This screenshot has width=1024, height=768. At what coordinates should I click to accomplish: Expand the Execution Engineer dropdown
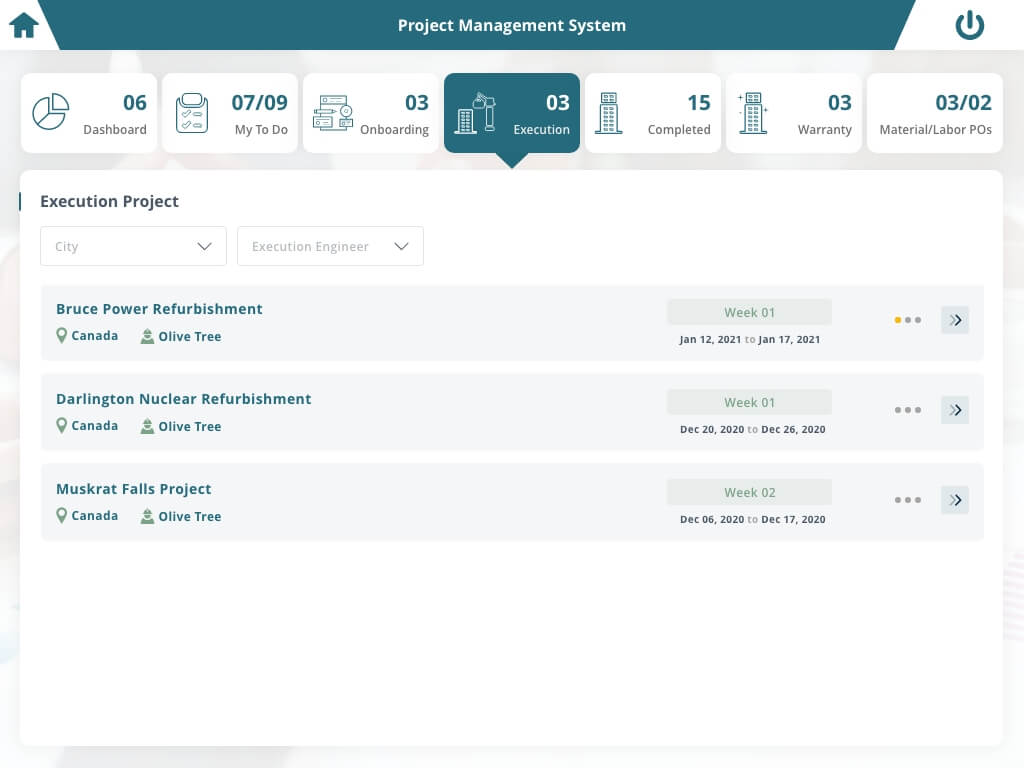click(330, 246)
